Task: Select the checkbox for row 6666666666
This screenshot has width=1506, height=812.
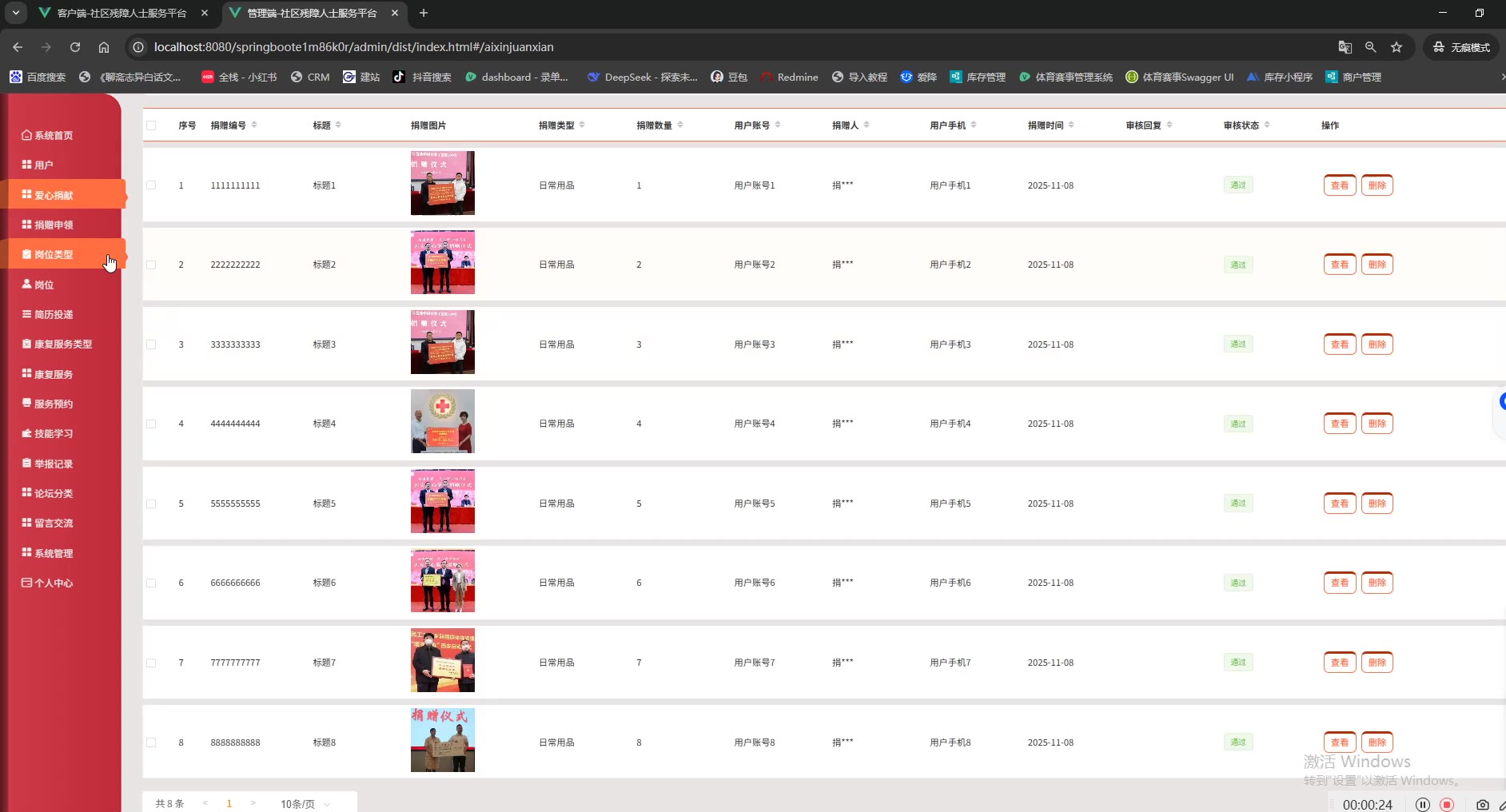Action: (151, 583)
